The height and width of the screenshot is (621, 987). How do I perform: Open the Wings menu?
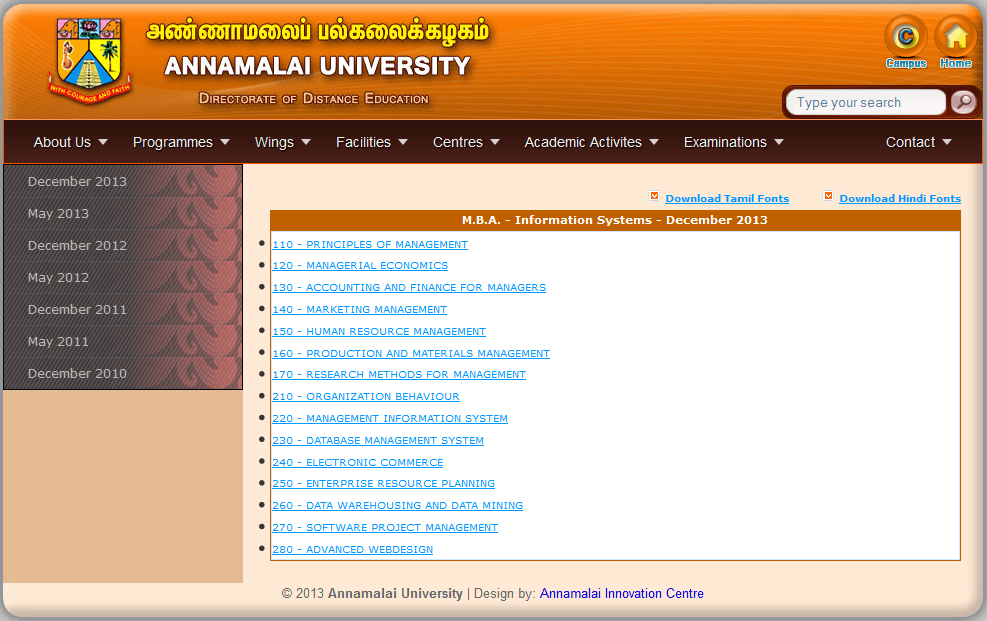pos(274,143)
